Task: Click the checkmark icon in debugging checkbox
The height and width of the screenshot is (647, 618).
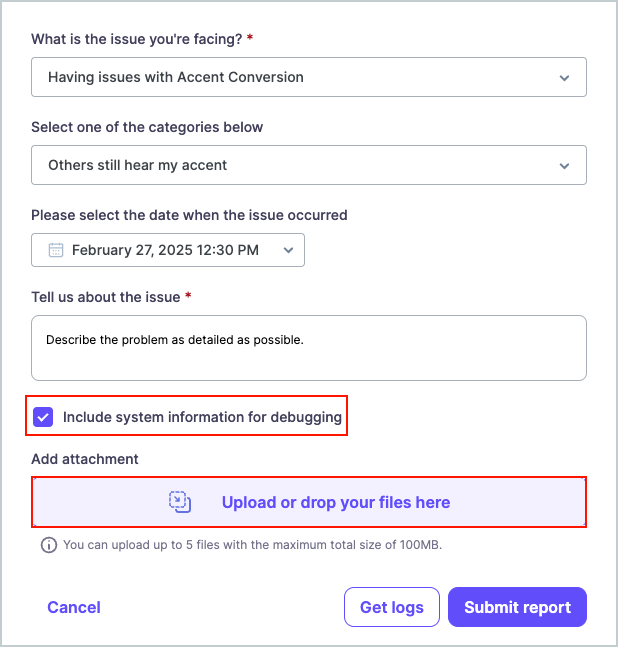Action: point(43,417)
